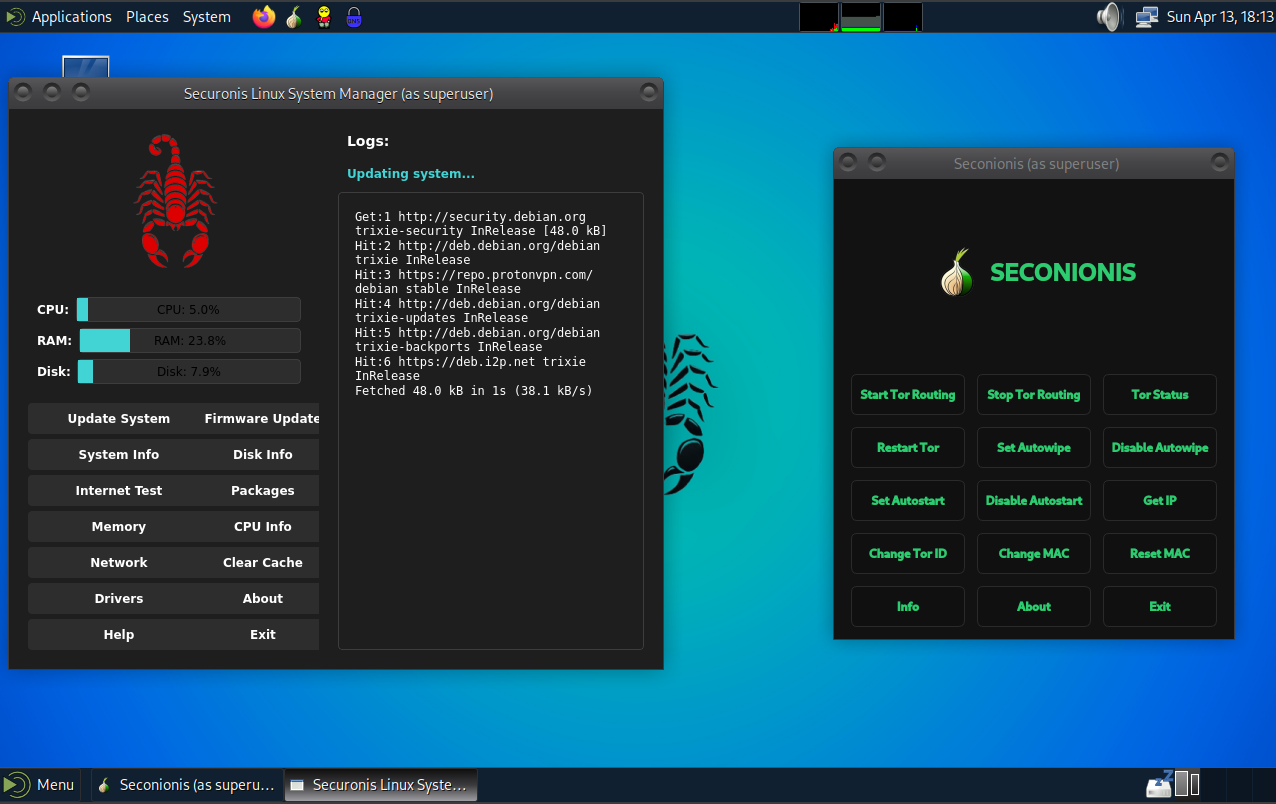Open About in the System Manager window
The height and width of the screenshot is (804, 1276).
pyautogui.click(x=262, y=599)
